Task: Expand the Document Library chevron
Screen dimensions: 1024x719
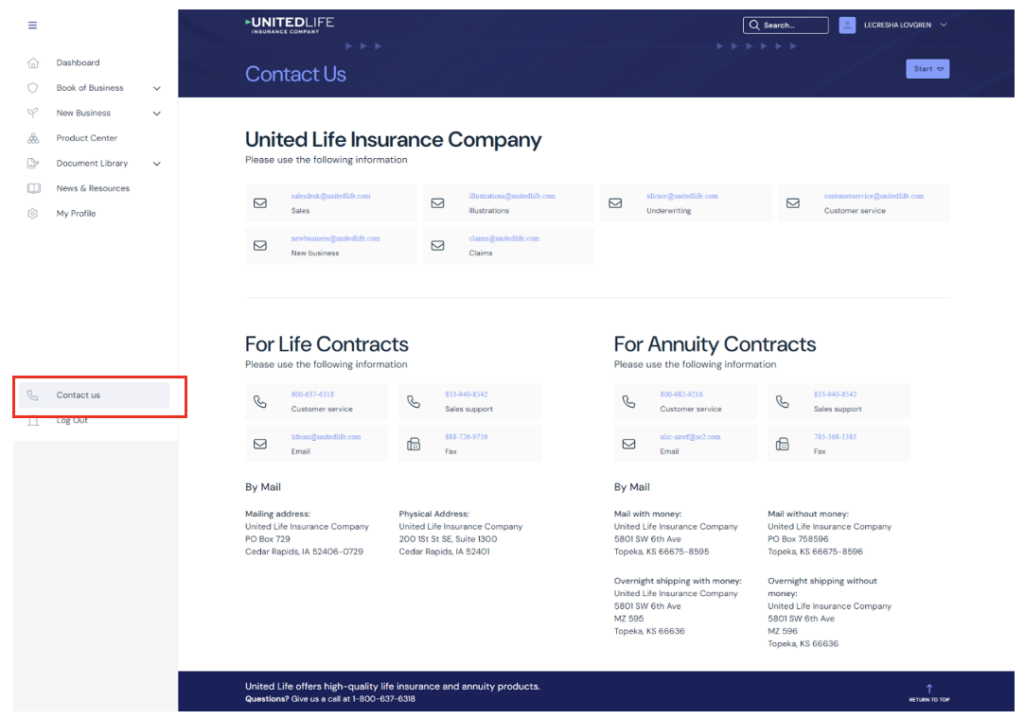Action: pyautogui.click(x=157, y=163)
